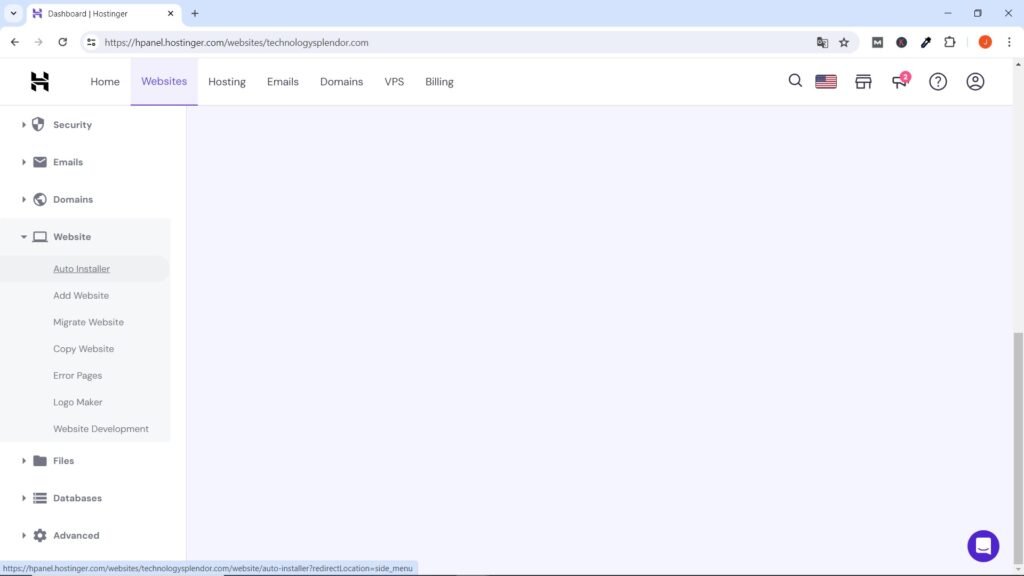Switch to the Hosting tab
The width and height of the screenshot is (1024, 576).
tap(226, 81)
